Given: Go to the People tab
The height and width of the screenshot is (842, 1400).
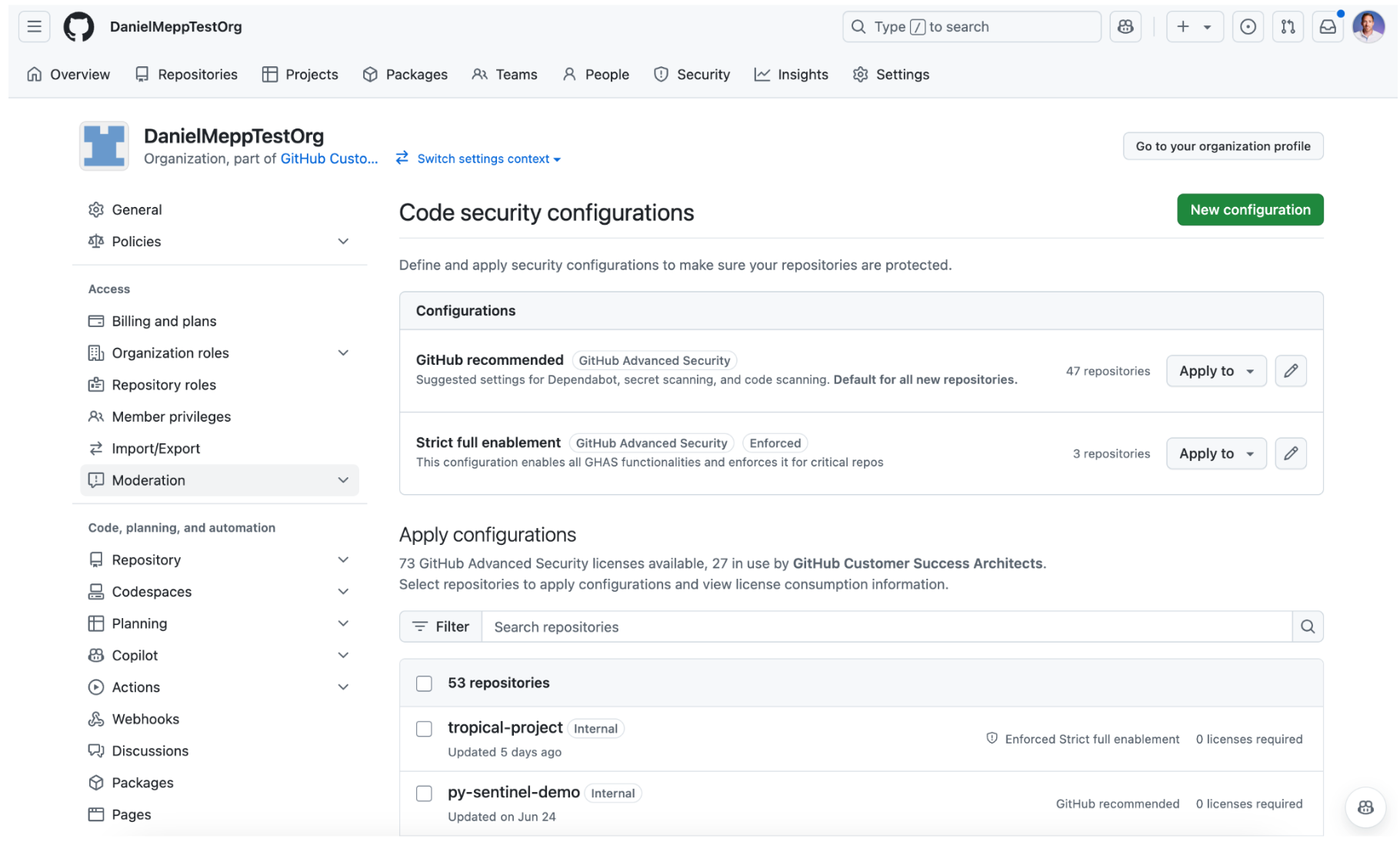Looking at the screenshot, I should pyautogui.click(x=596, y=75).
